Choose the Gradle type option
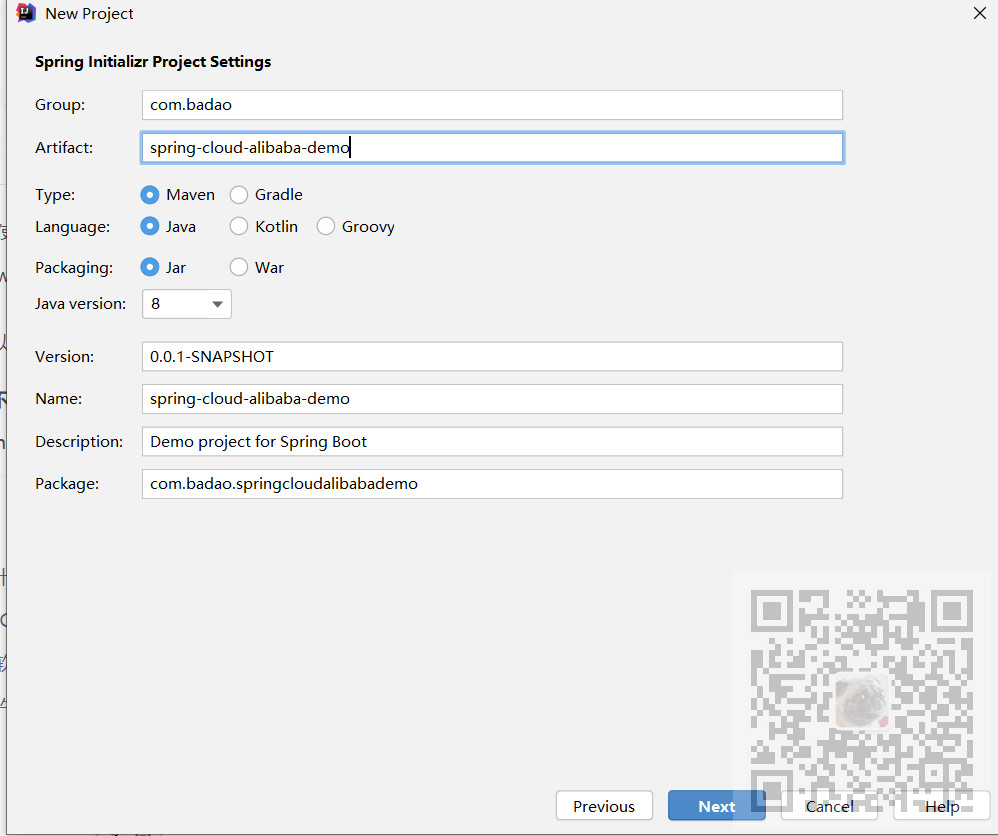Viewport: 998px width, 836px height. tap(239, 195)
